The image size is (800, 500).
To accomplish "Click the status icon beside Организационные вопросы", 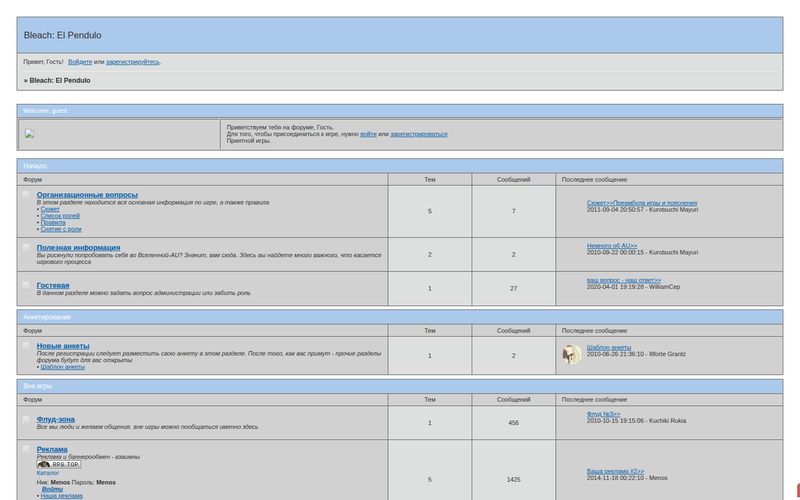I will [x=27, y=195].
